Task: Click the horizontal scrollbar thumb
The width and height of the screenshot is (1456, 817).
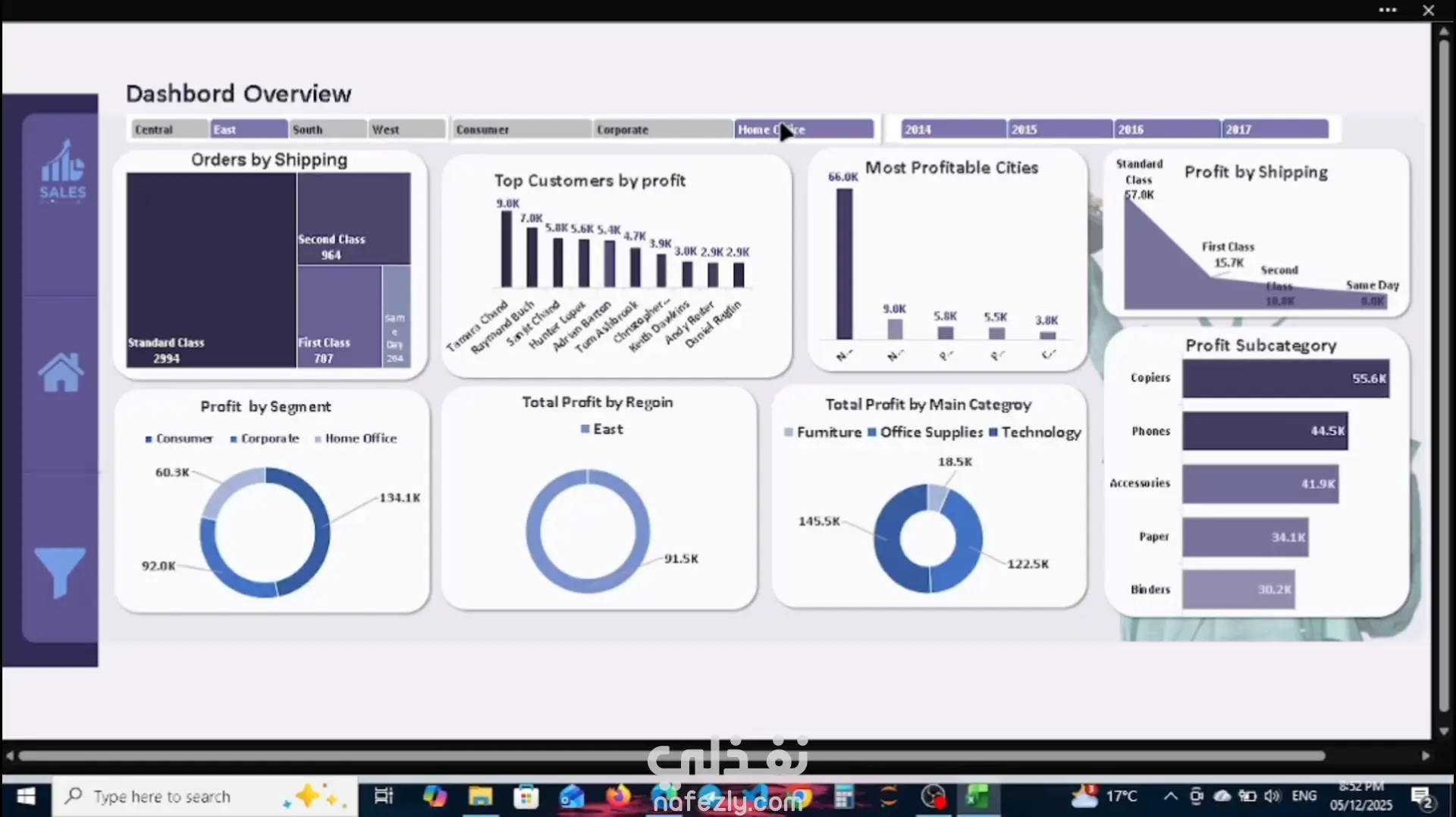Action: [x=672, y=756]
